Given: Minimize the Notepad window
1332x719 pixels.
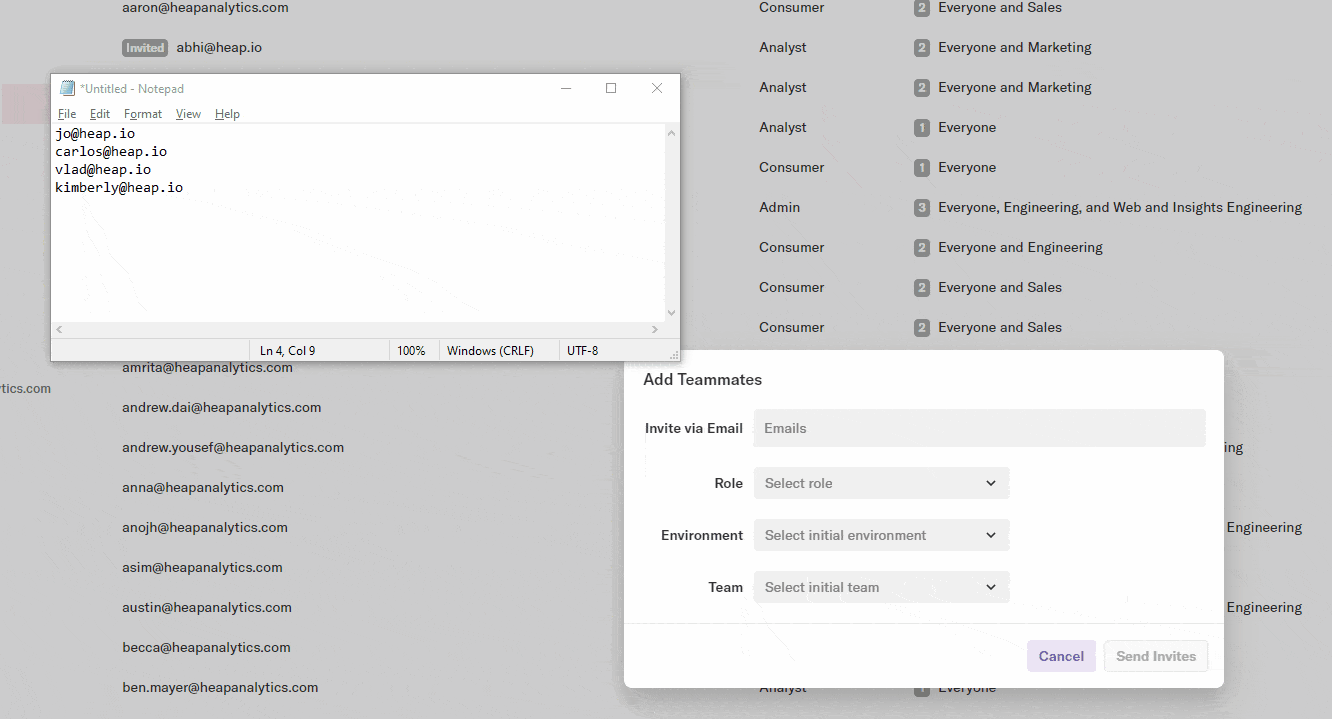Looking at the screenshot, I should tap(565, 88).
